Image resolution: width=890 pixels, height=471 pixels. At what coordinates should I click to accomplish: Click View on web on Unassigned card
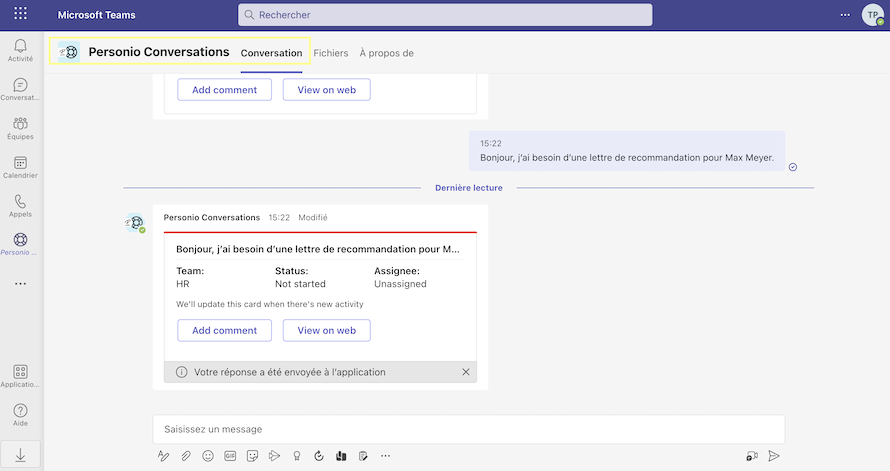point(326,330)
